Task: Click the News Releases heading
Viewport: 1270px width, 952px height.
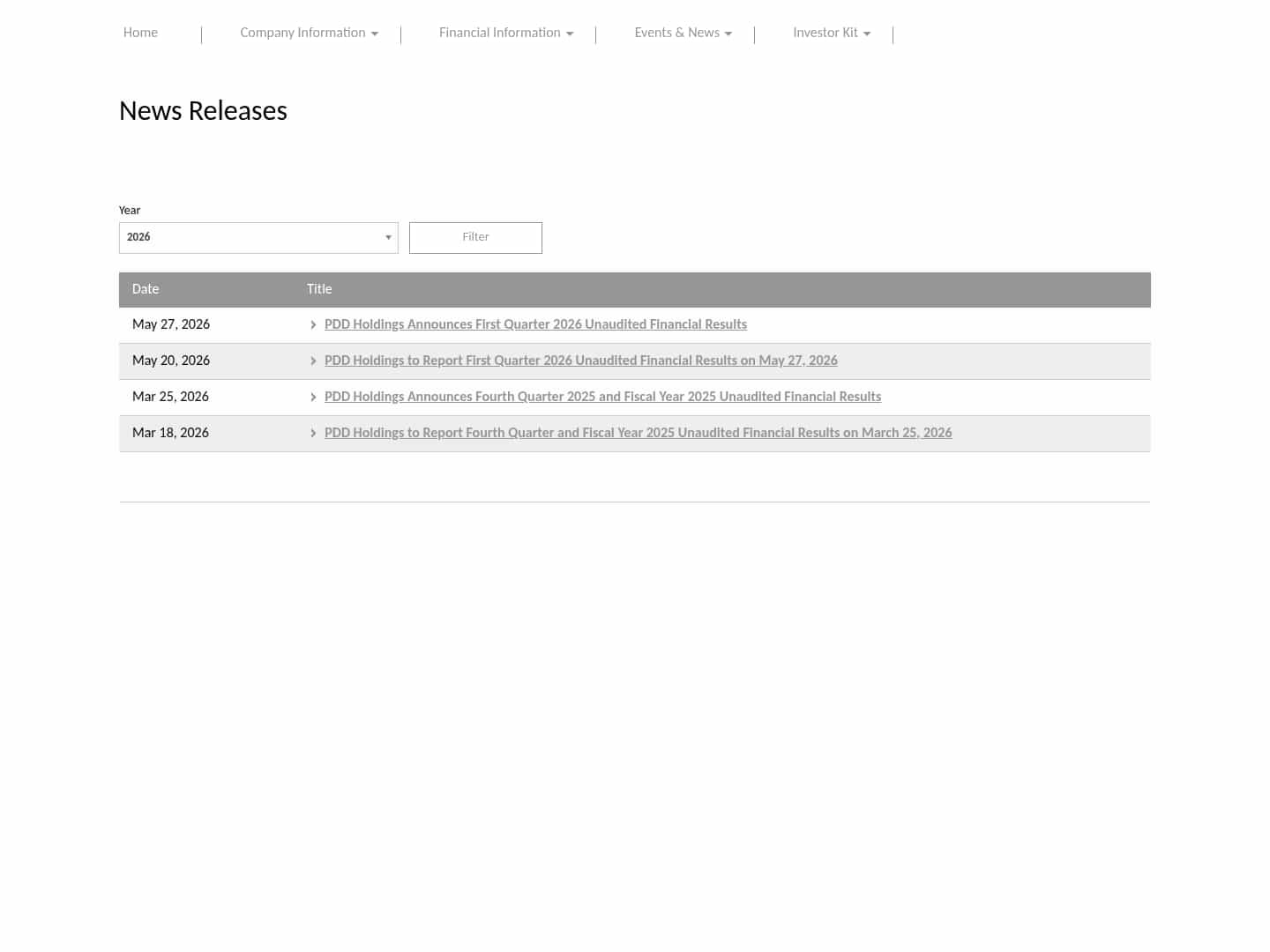Action: [x=203, y=111]
